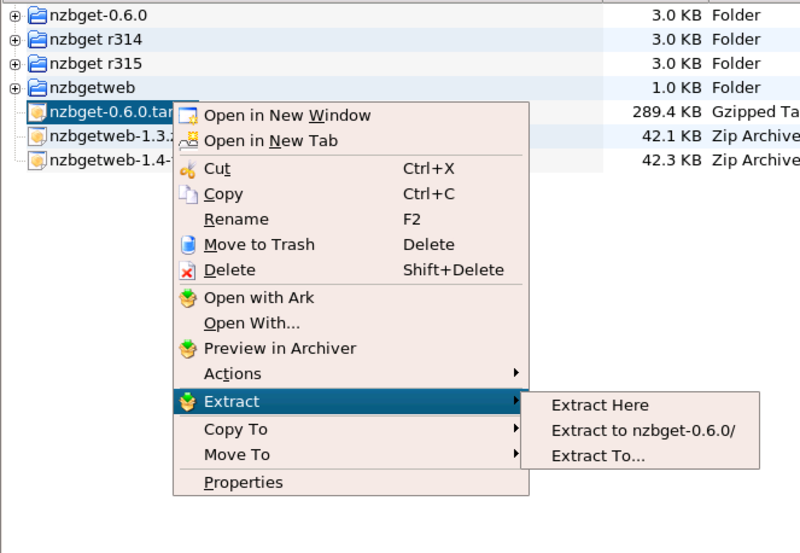Expand the nzbget r314 folder tree node
Screen dimensions: 800x553
click(x=15, y=40)
